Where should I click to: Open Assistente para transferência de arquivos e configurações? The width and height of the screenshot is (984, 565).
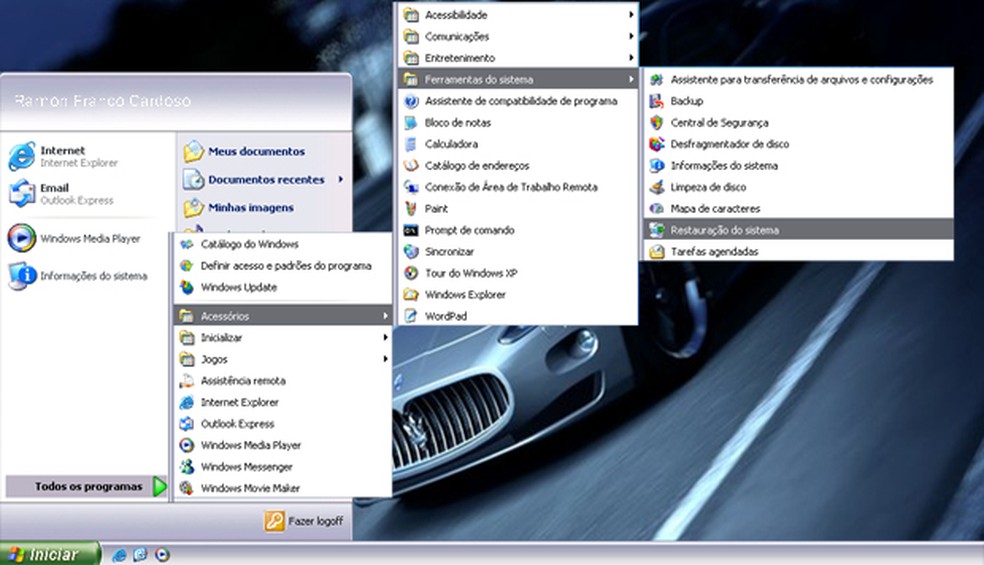point(798,79)
